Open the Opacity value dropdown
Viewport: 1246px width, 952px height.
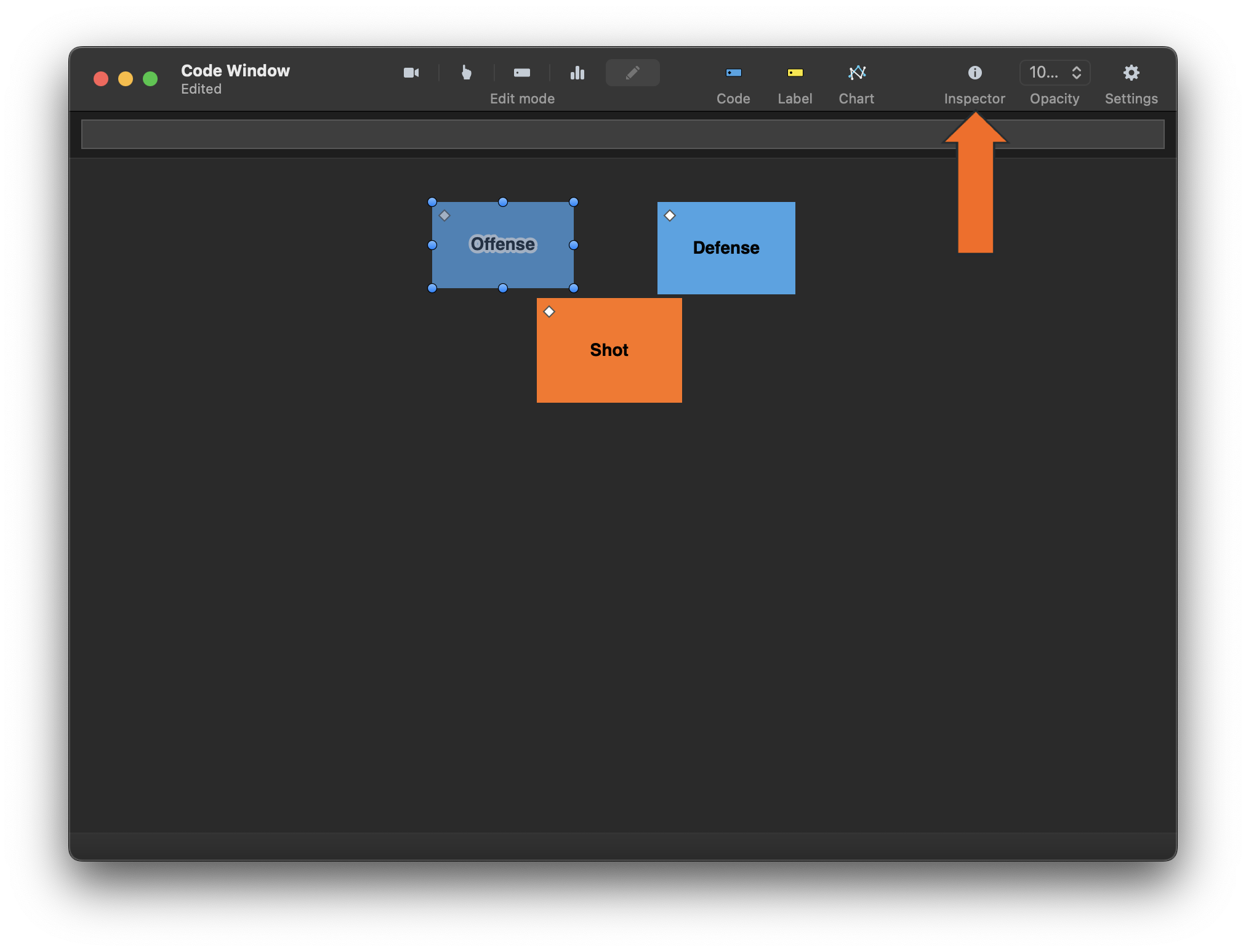(1045, 72)
